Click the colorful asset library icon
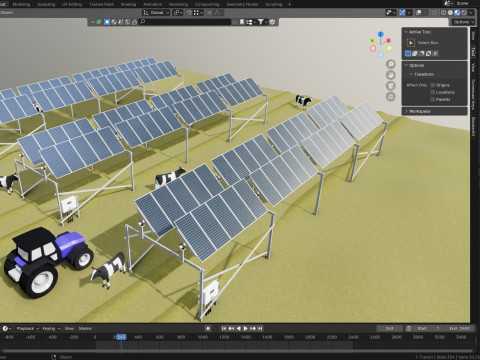480x360 pixels. (x=99, y=22)
